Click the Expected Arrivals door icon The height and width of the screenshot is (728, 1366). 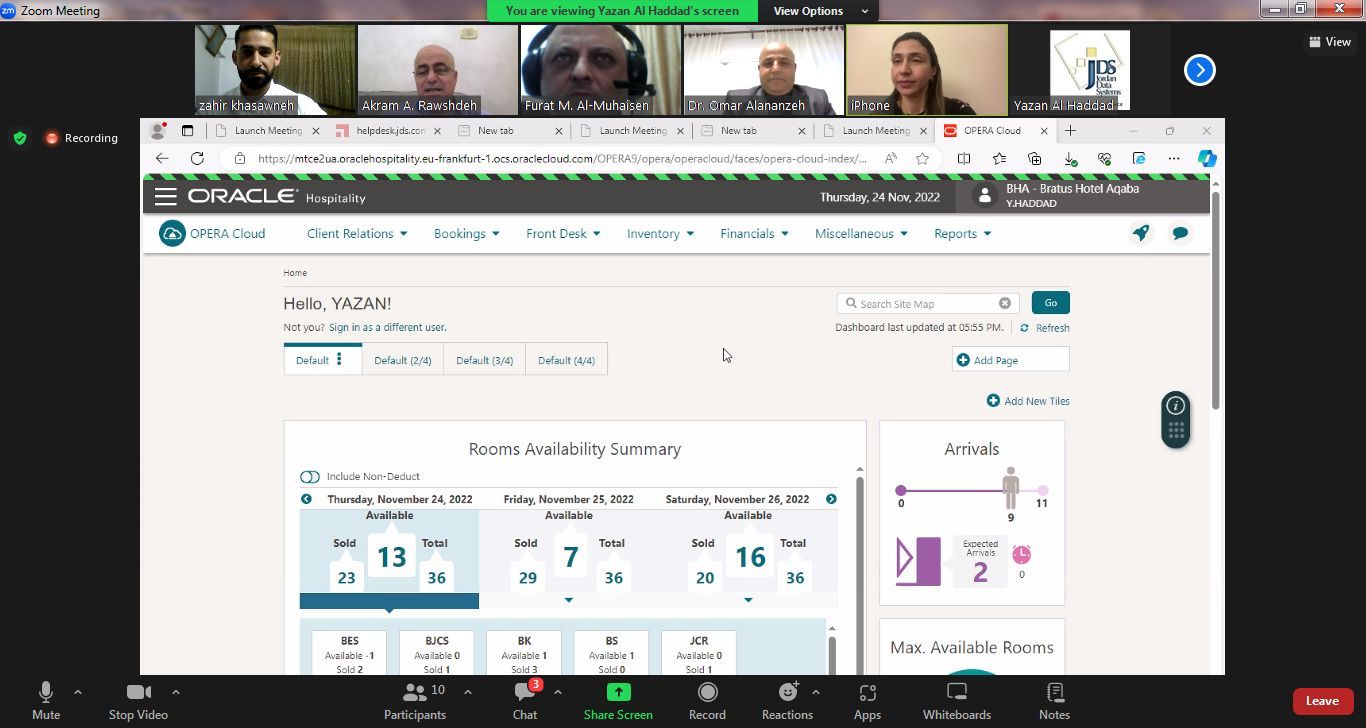[x=918, y=561]
